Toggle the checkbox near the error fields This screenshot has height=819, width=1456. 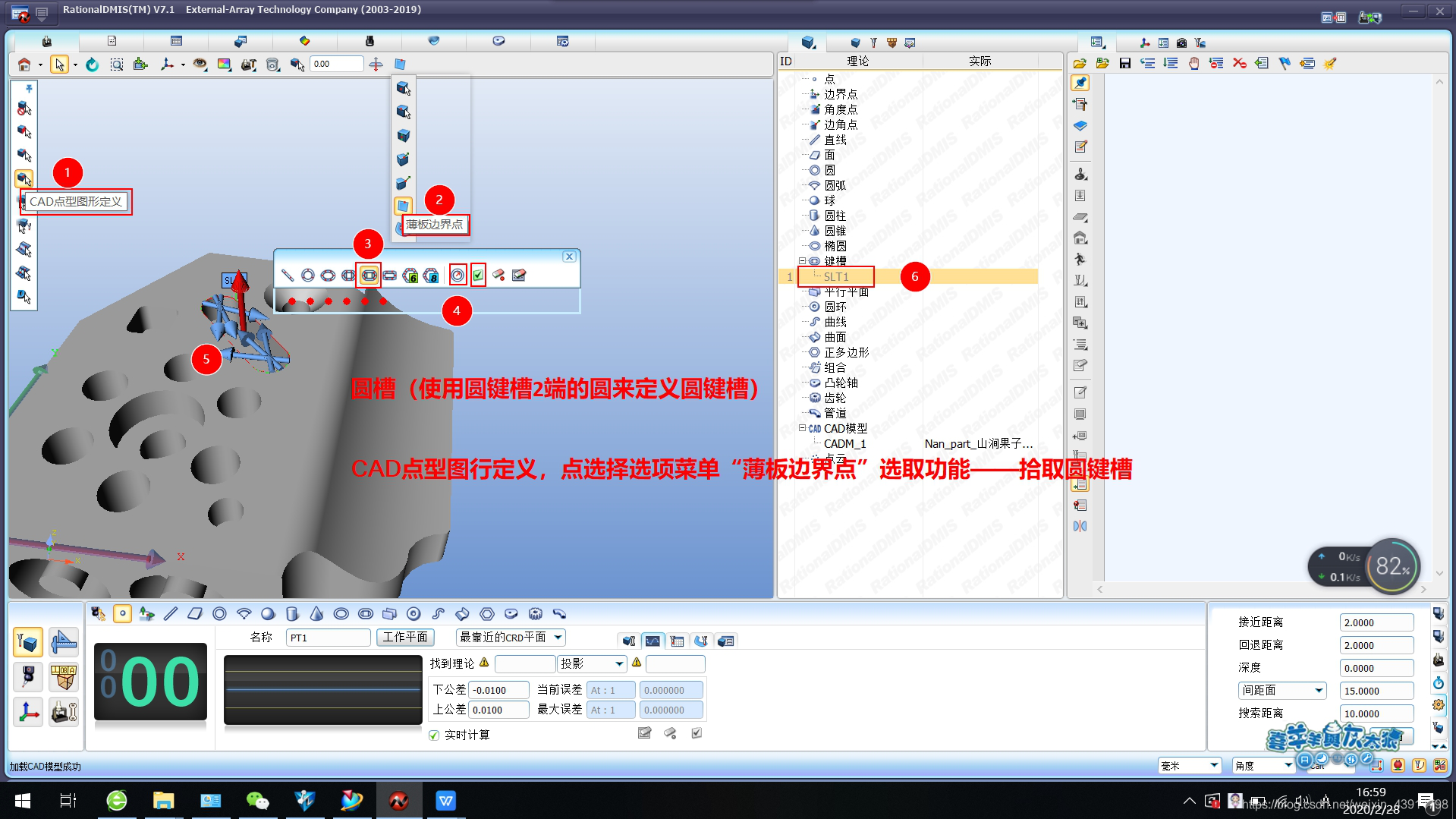697,732
